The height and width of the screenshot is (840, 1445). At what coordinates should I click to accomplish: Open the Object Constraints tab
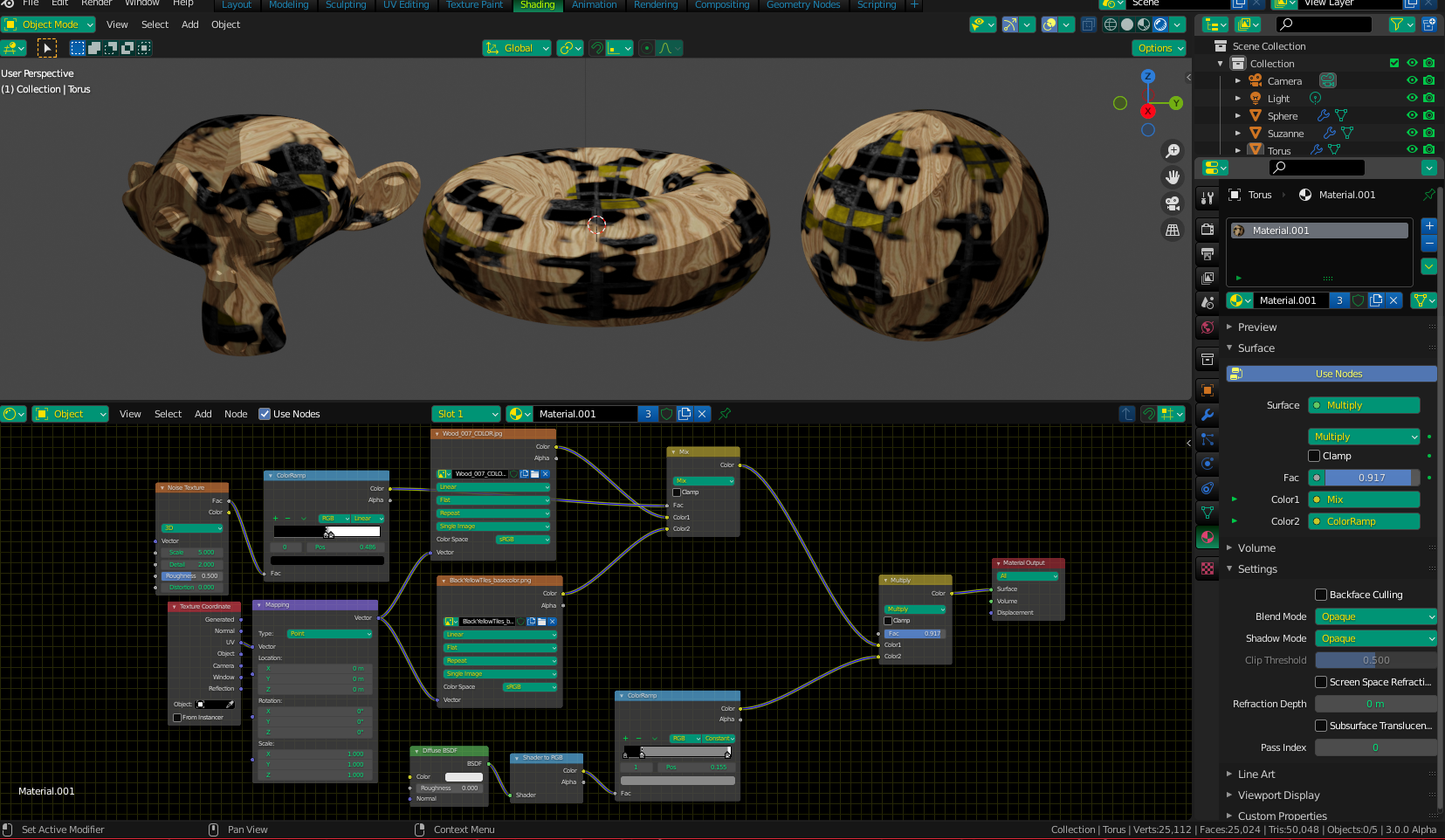click(x=1208, y=488)
